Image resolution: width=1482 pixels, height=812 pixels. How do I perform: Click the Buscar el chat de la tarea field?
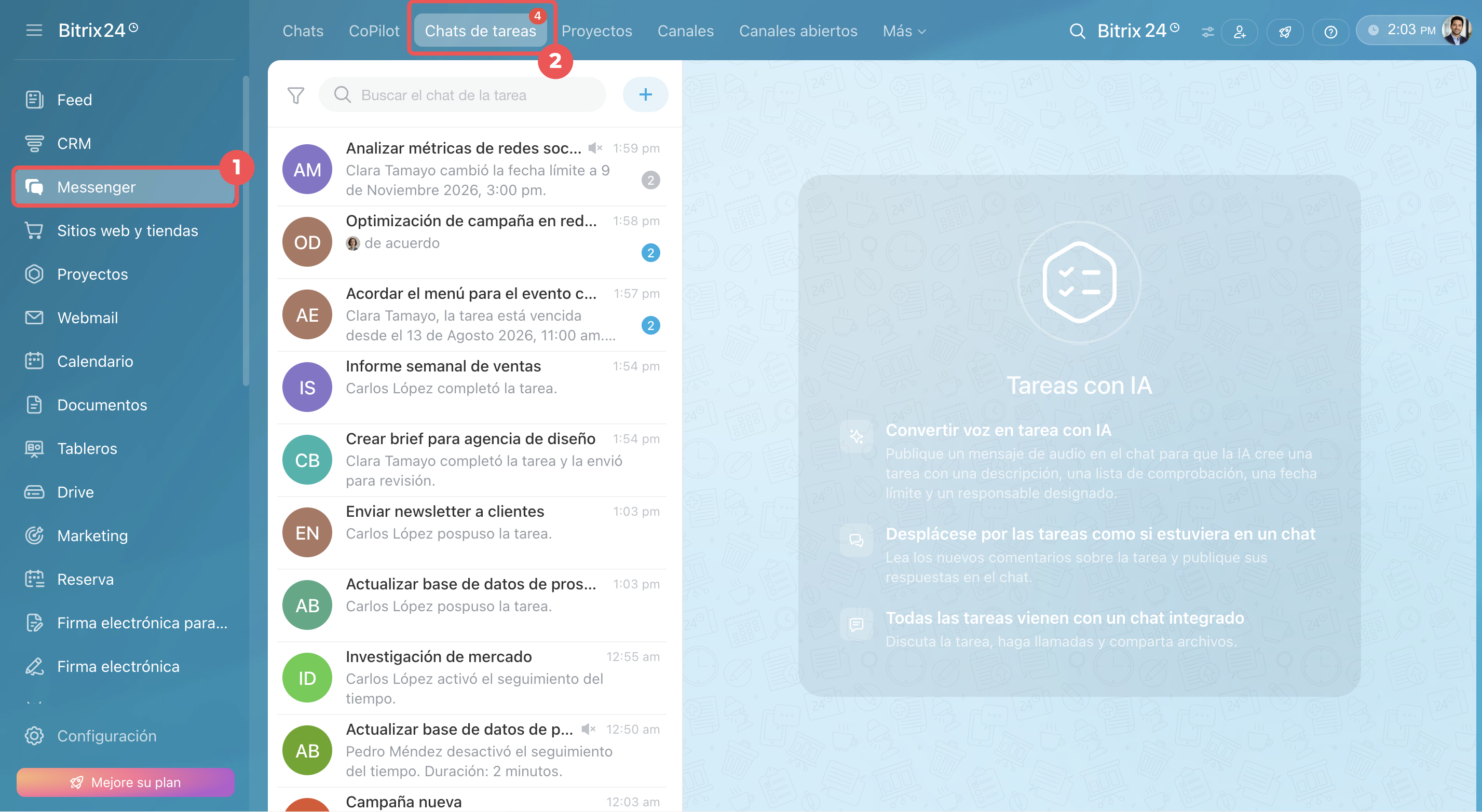tap(463, 95)
